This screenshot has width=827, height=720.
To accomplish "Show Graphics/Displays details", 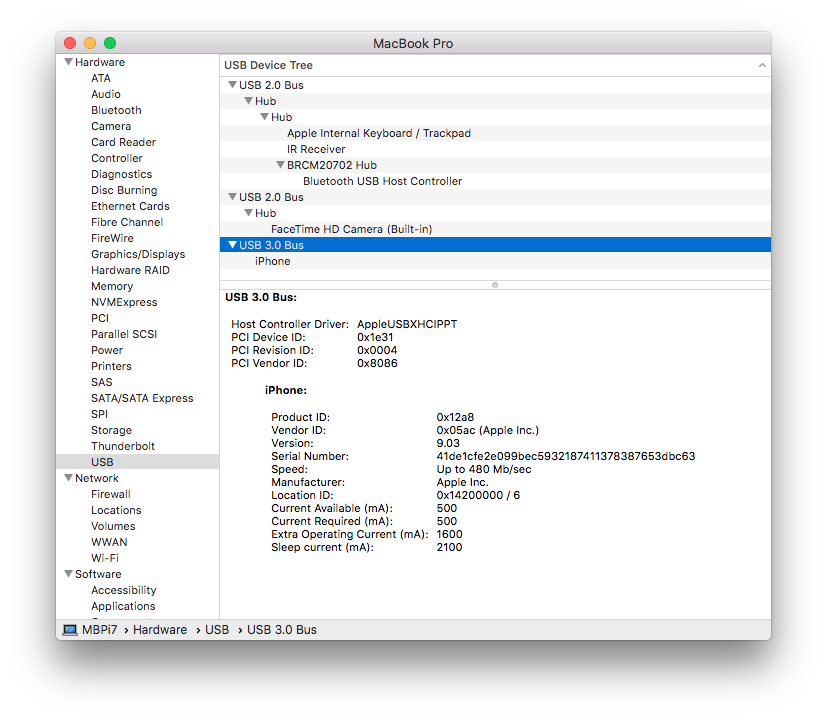I will click(138, 254).
